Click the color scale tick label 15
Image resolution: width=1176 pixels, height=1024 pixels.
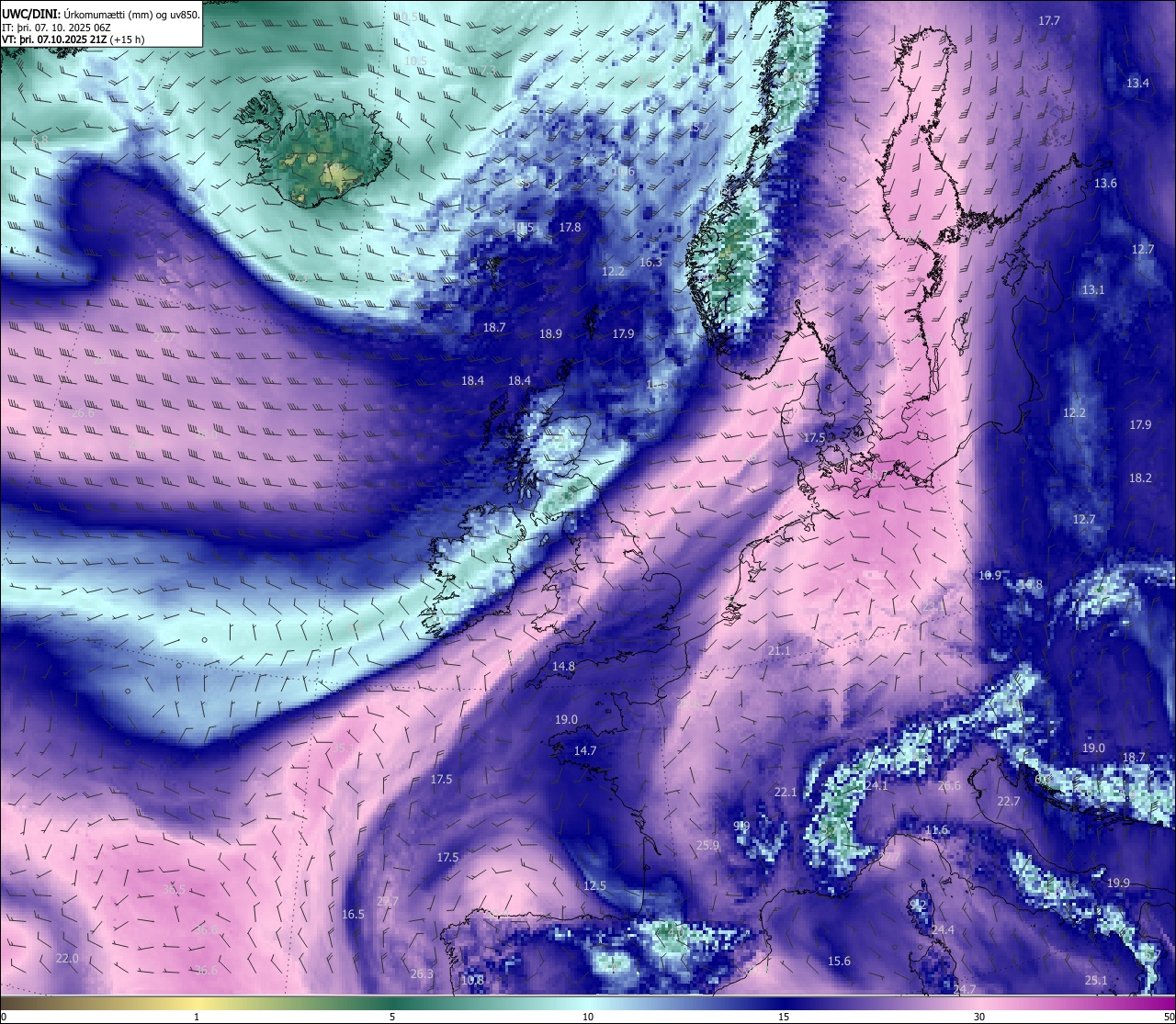784,1017
